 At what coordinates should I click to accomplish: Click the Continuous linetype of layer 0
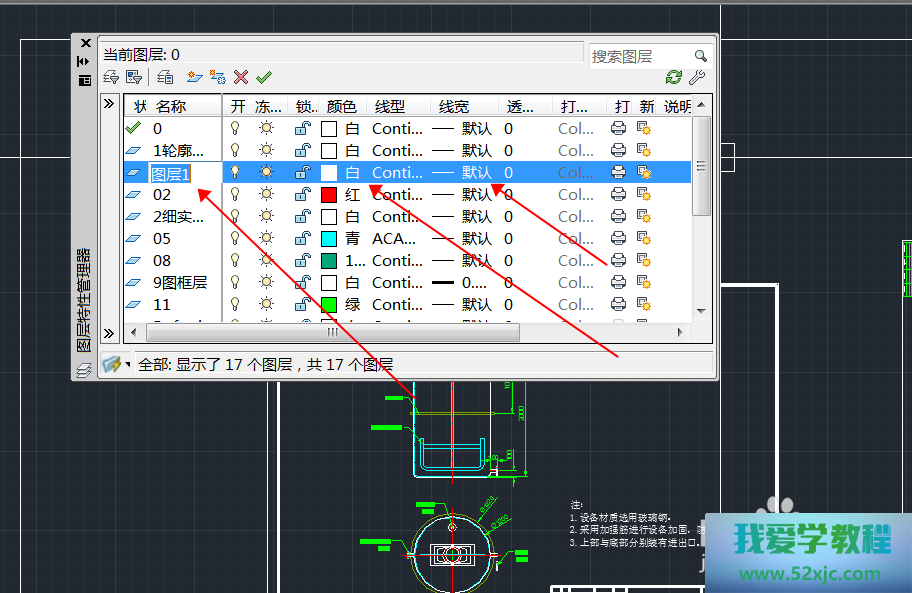pos(397,129)
